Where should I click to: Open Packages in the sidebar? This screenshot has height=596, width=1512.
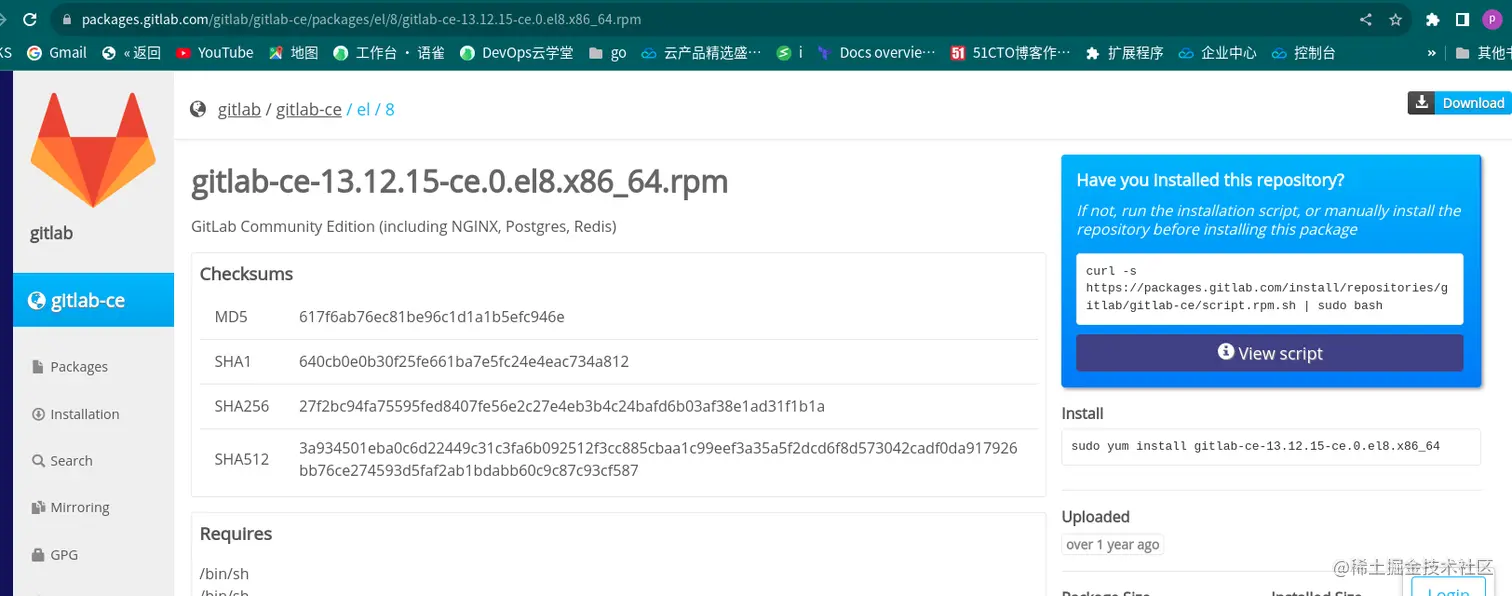[70, 367]
